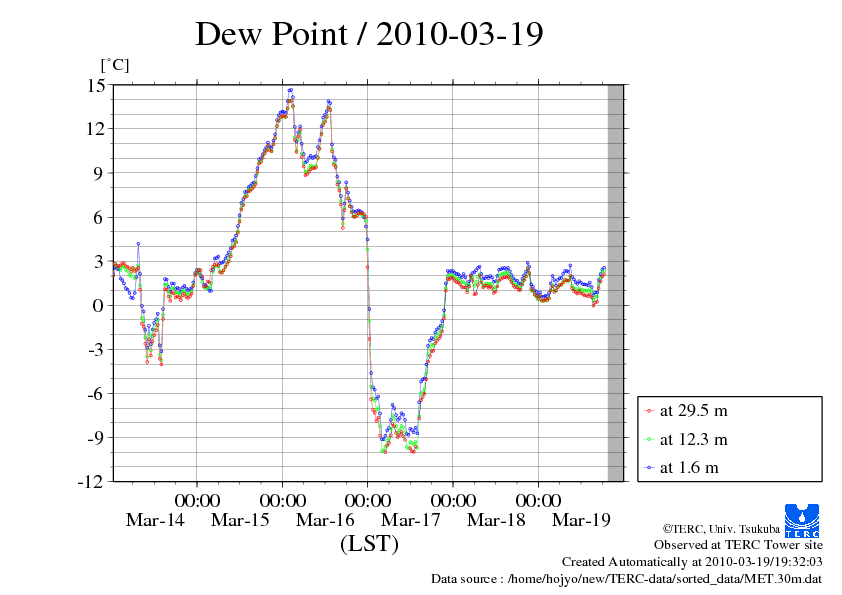Screen dimensions: 842x595
Task: Click the chart title 'Dew Point / 2010-03-19'
Action: coord(369,34)
